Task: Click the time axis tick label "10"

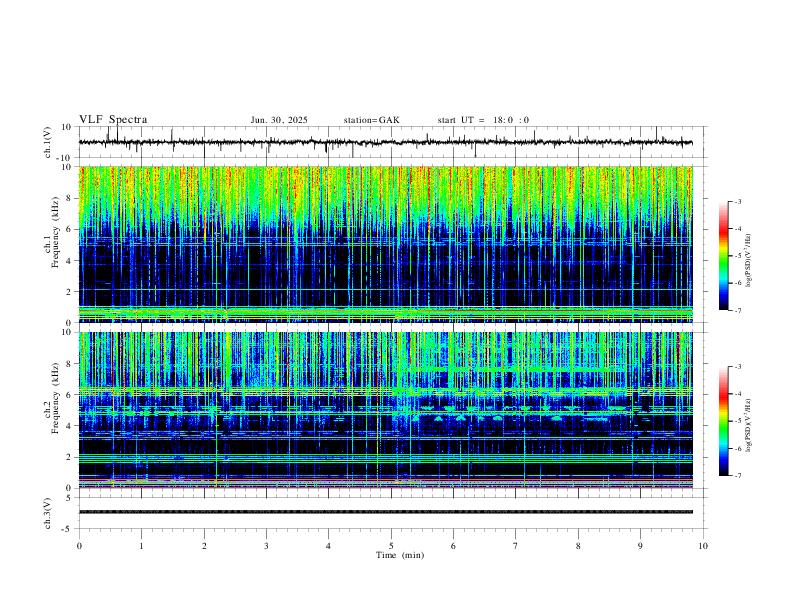Action: point(703,546)
